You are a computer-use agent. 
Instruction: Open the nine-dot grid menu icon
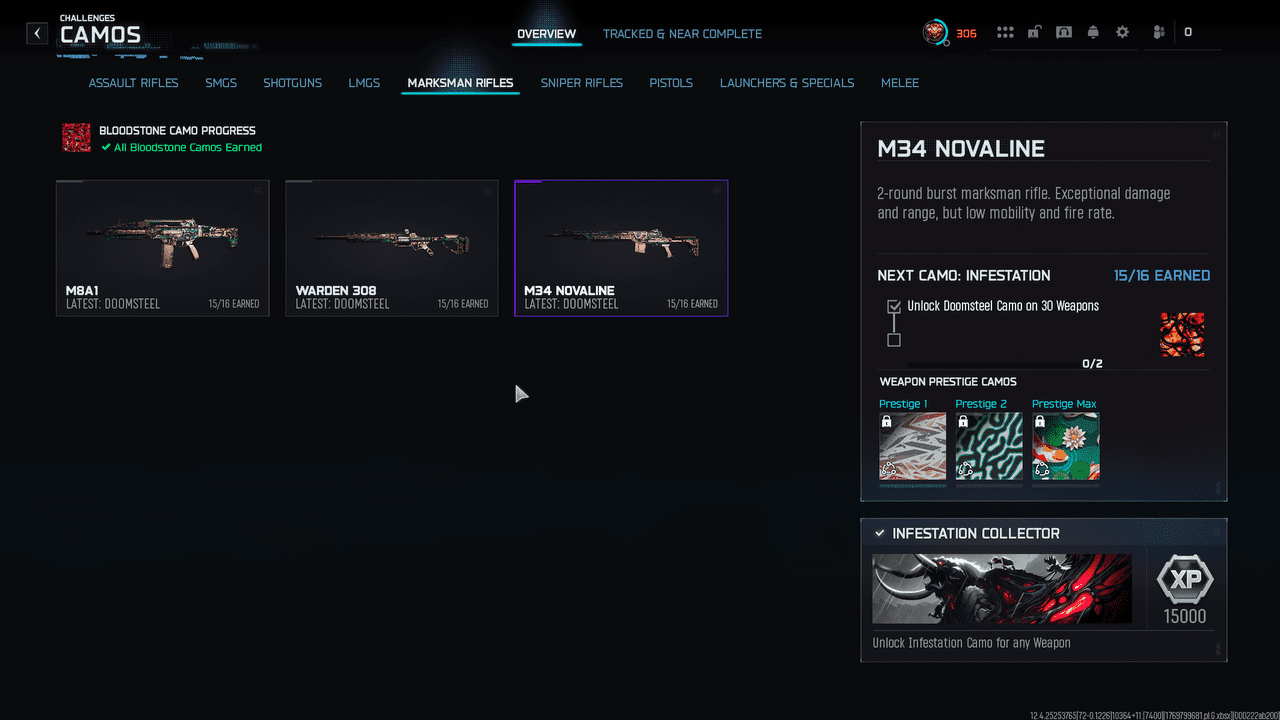tap(1005, 33)
